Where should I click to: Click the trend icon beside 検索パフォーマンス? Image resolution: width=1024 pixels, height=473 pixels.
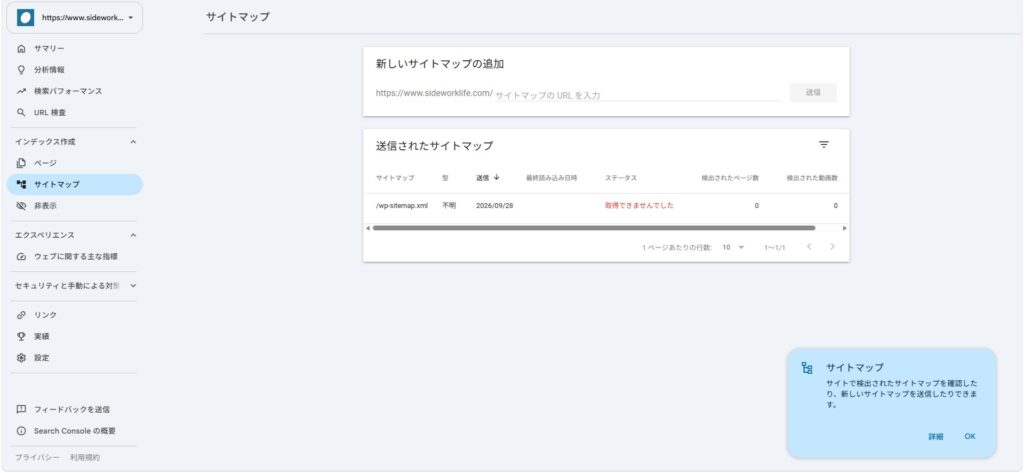pyautogui.click(x=22, y=91)
